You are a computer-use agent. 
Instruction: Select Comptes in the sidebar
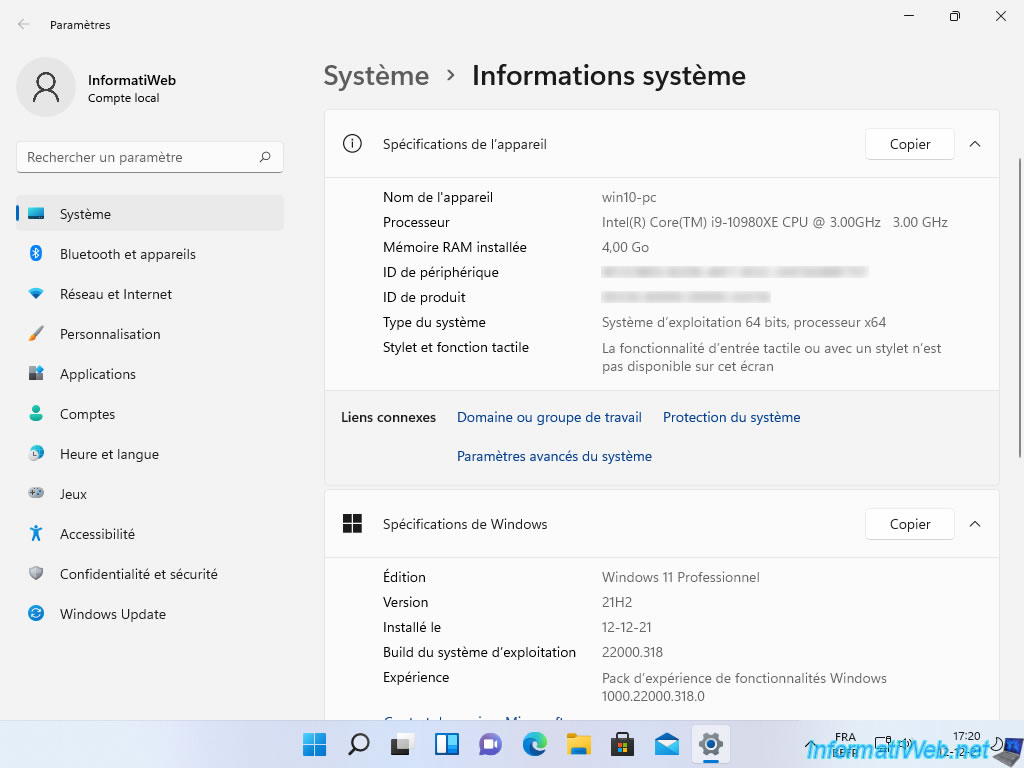click(87, 414)
